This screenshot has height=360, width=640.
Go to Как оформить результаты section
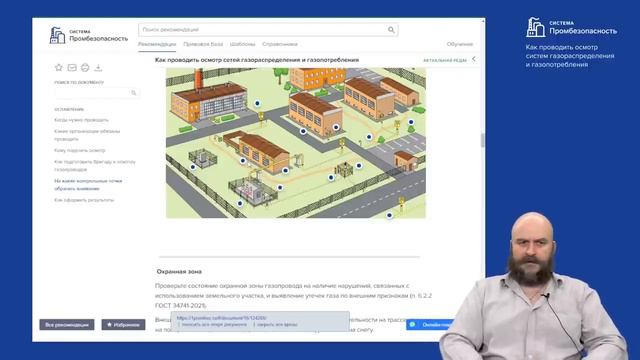click(x=84, y=200)
